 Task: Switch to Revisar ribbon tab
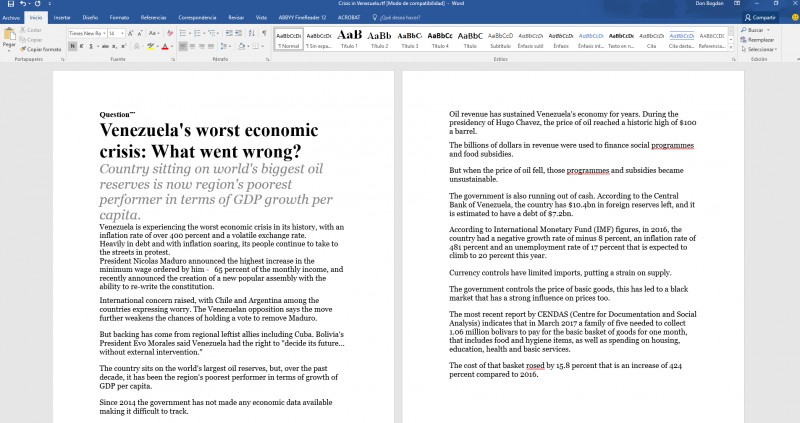(x=236, y=17)
